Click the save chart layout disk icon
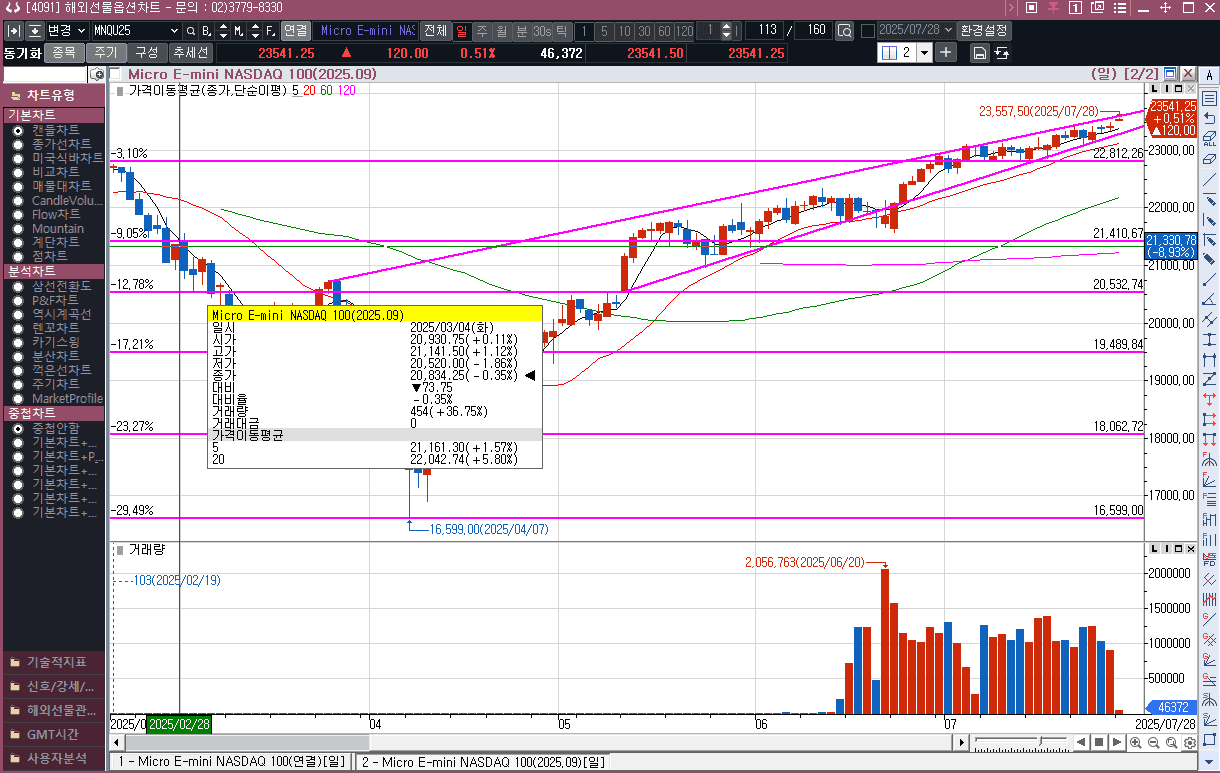1220x773 pixels. [979, 52]
